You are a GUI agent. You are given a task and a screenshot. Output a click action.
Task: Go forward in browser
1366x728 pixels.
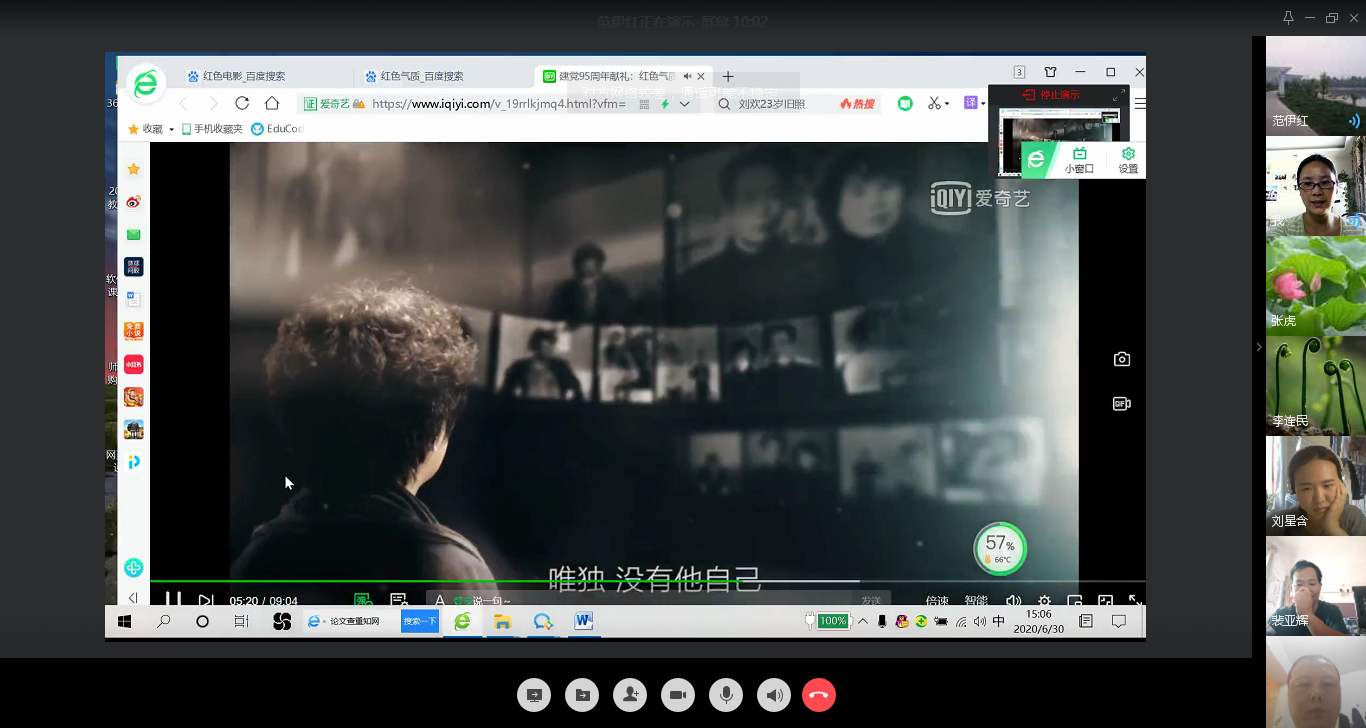pyautogui.click(x=213, y=104)
